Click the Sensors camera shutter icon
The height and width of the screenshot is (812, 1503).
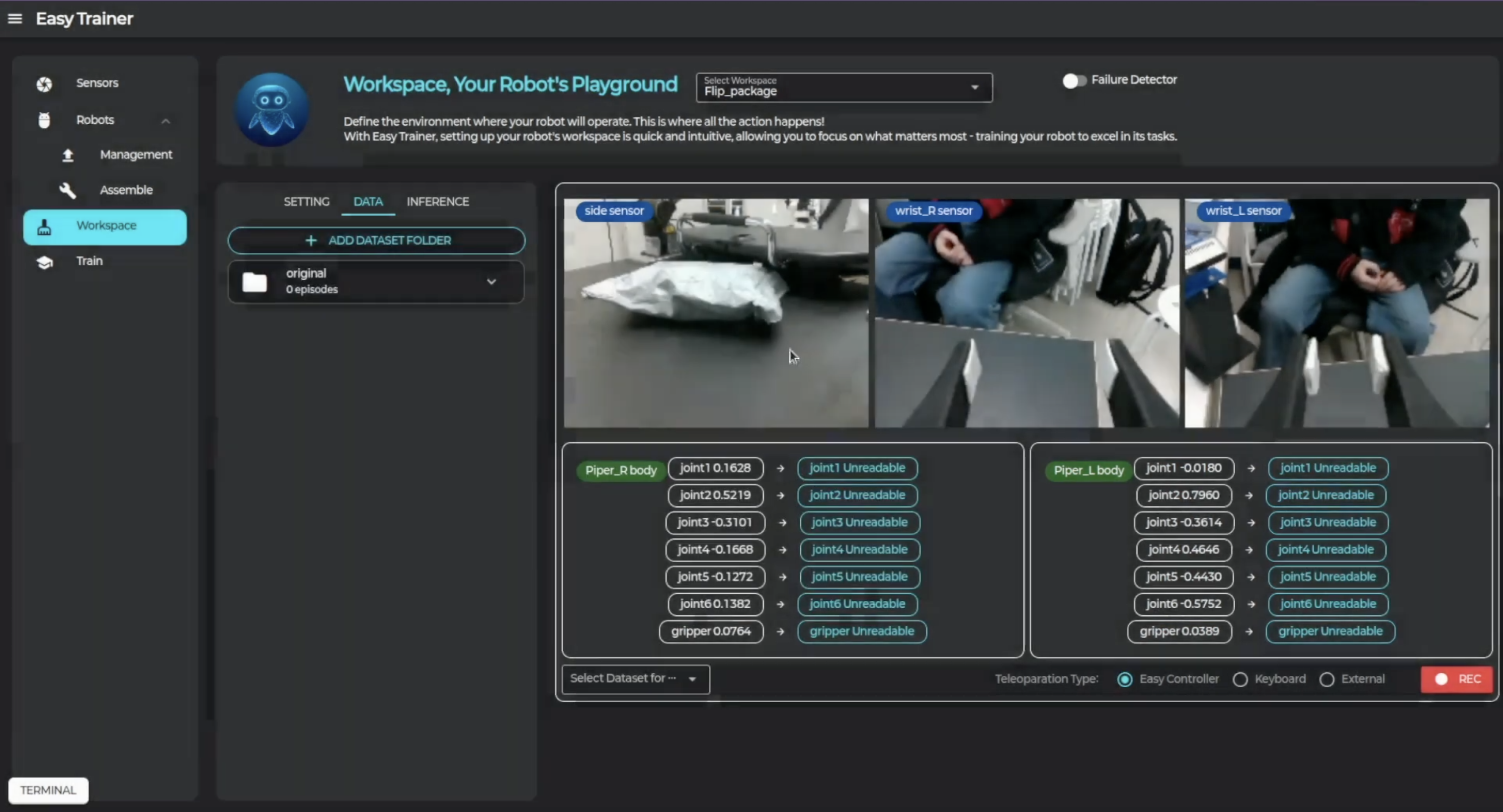(x=44, y=84)
